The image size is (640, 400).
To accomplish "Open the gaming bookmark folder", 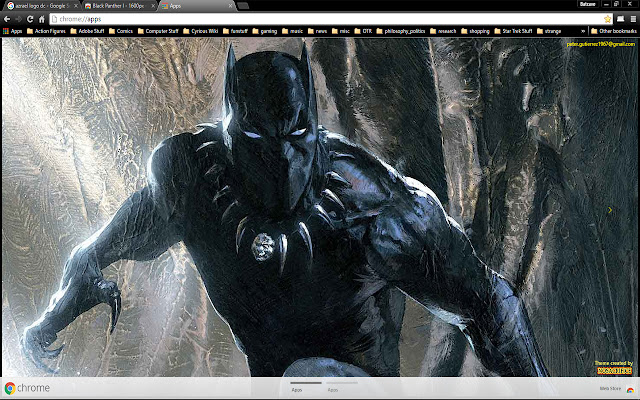I will [264, 31].
